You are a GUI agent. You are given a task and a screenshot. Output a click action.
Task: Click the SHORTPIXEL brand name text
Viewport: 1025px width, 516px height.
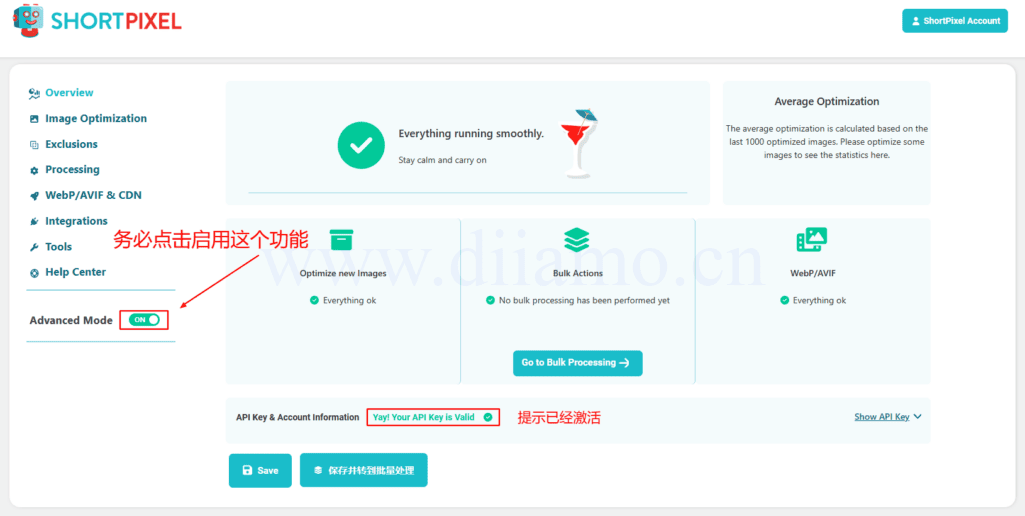tap(116, 21)
